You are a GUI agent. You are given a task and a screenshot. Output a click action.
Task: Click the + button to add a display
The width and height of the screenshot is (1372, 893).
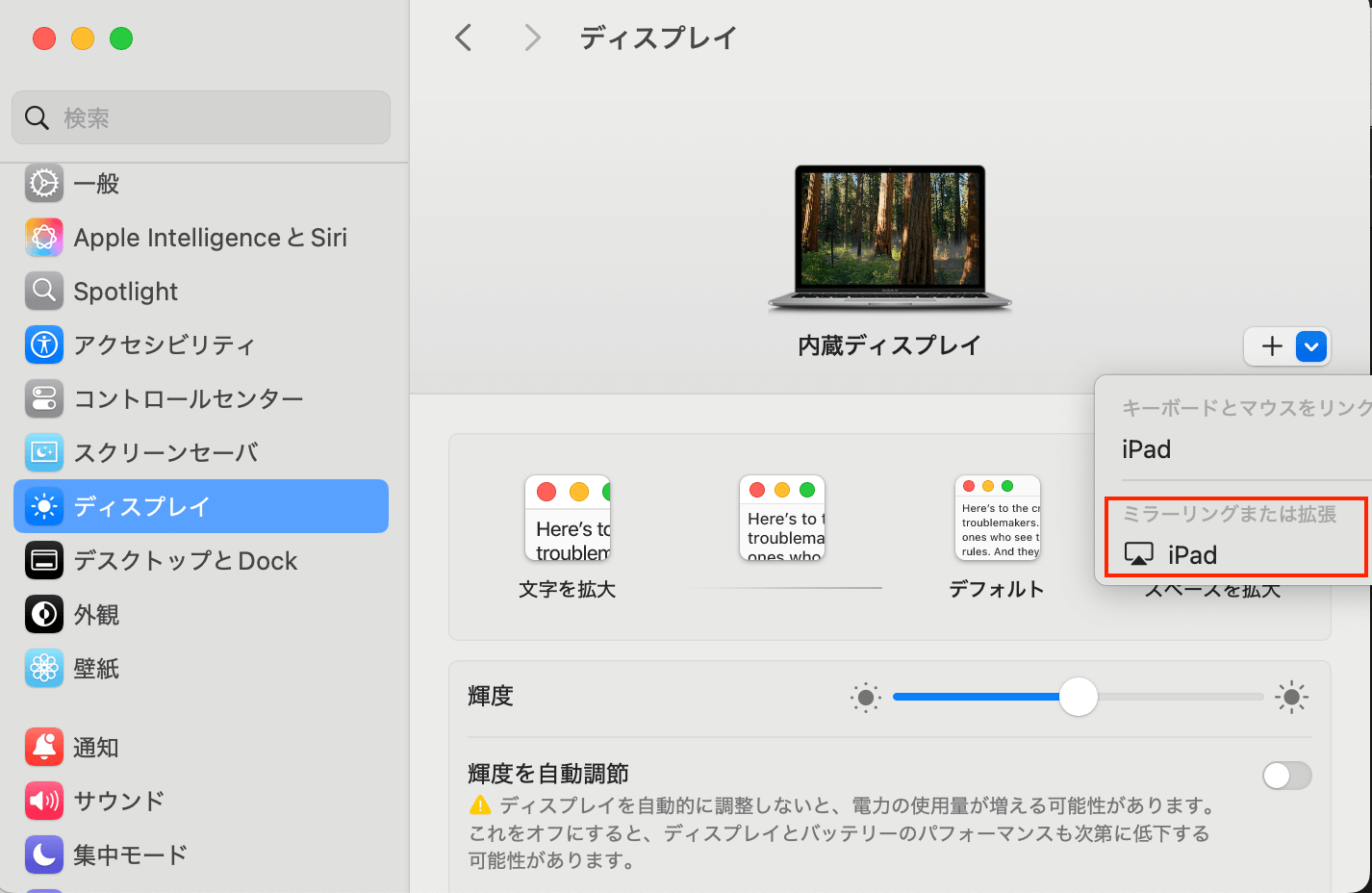(x=1271, y=346)
